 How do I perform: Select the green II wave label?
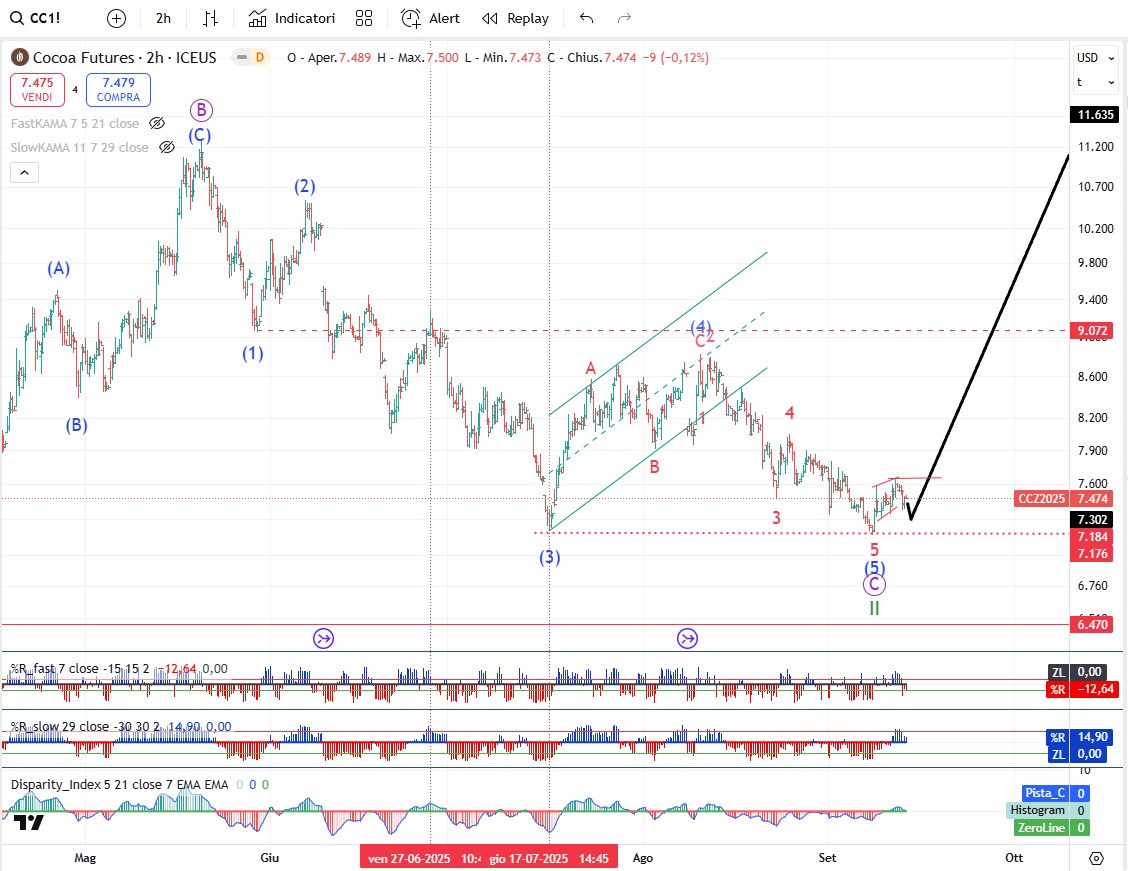click(x=874, y=608)
